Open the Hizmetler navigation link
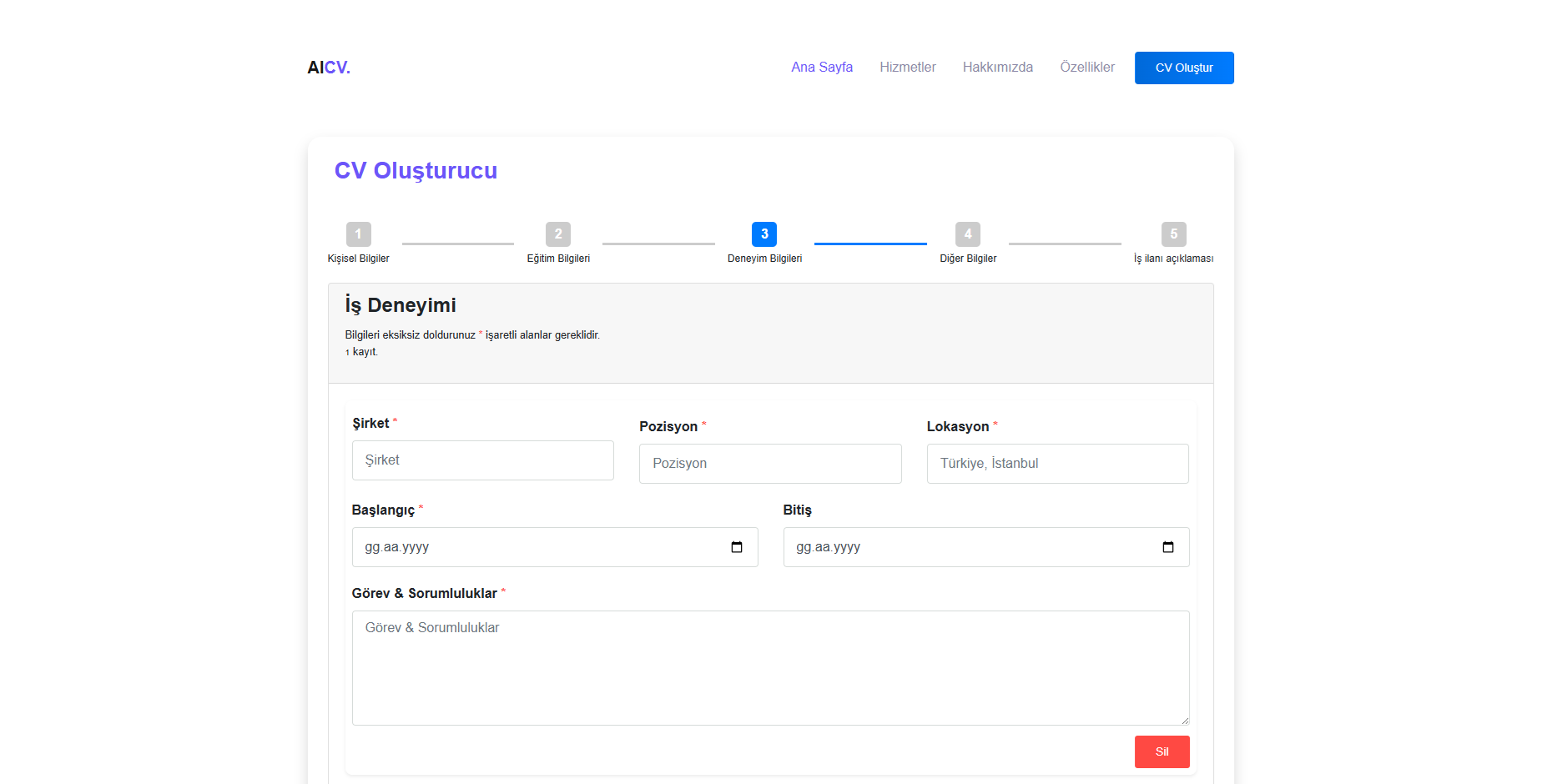The width and height of the screenshot is (1542, 784). [x=907, y=68]
